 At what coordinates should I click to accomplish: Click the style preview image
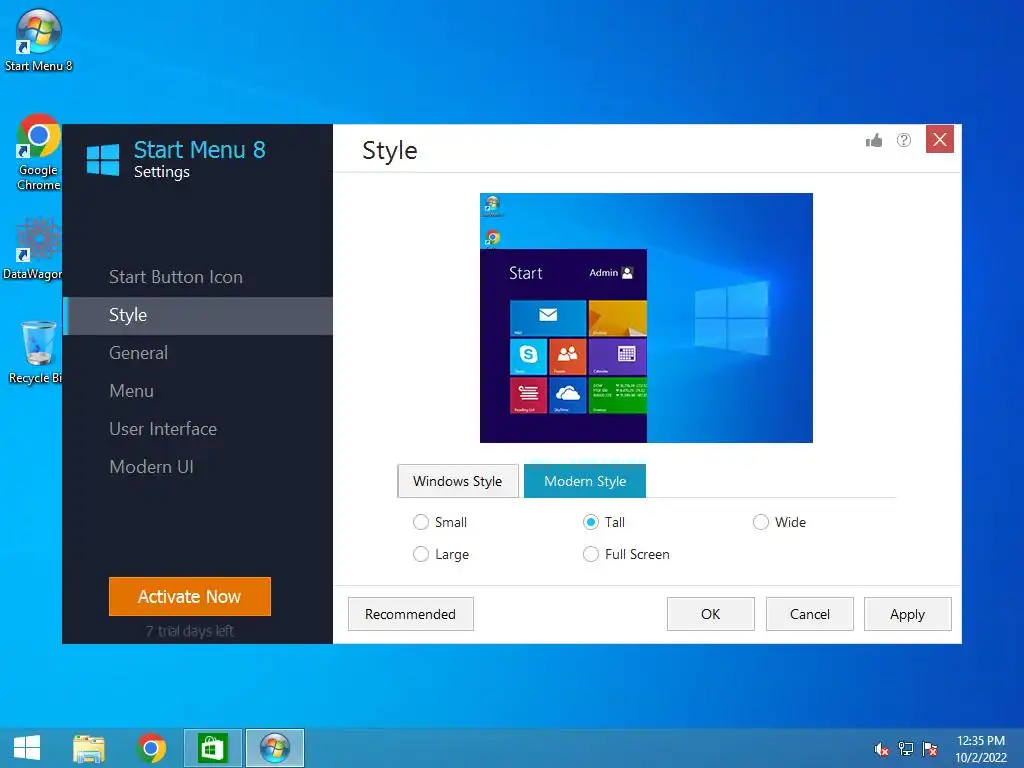647,318
